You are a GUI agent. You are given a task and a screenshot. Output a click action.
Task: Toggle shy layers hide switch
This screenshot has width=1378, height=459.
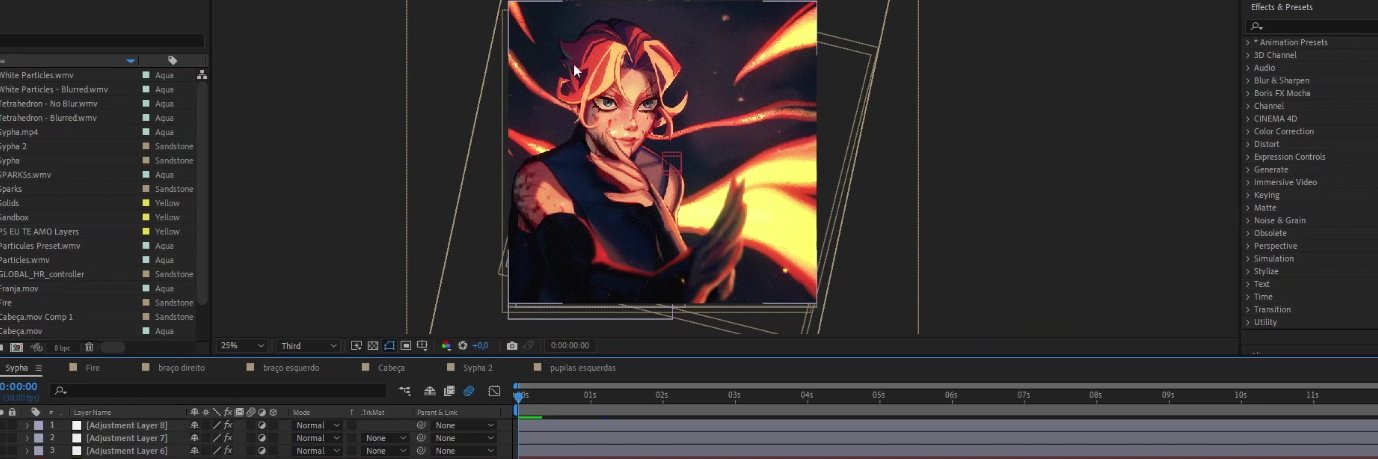(x=429, y=391)
